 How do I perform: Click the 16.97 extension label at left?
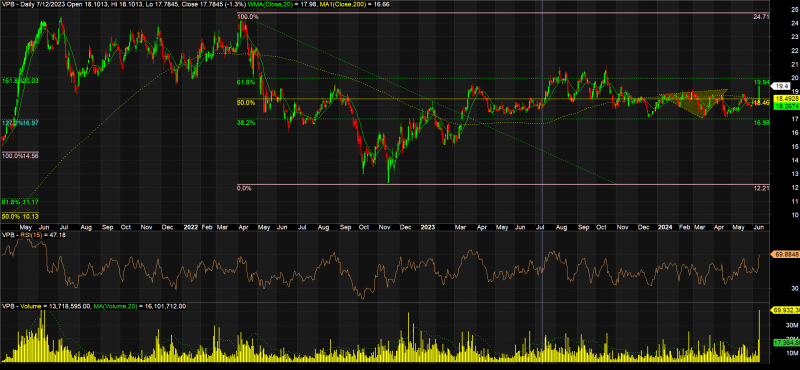30,122
